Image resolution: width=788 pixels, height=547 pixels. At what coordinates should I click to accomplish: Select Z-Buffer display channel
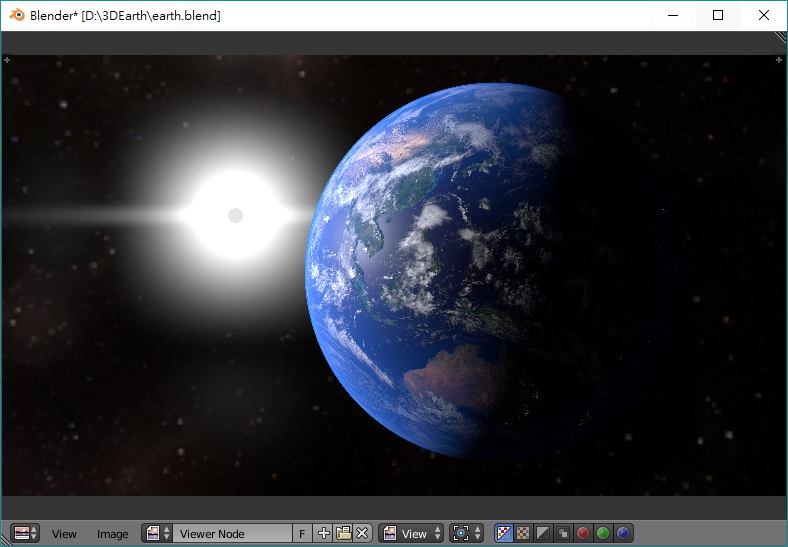563,534
